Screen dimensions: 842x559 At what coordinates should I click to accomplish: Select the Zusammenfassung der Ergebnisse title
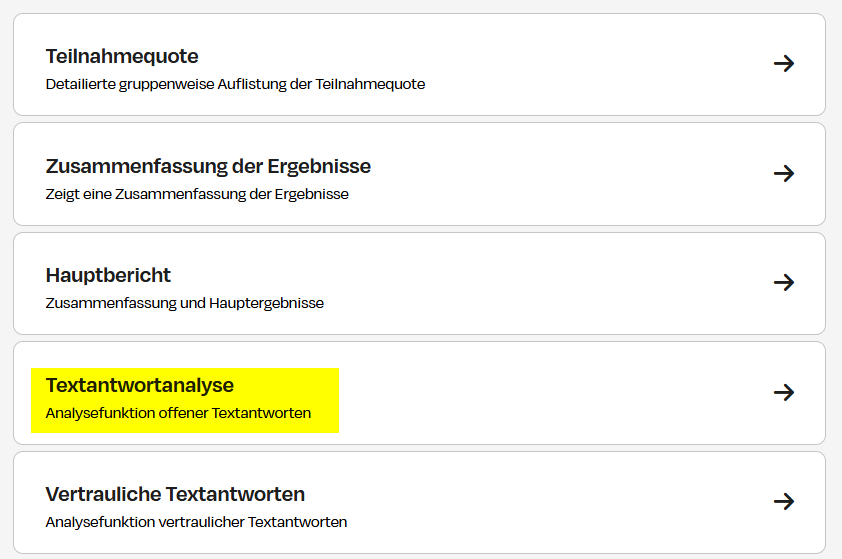pyautogui.click(x=208, y=166)
